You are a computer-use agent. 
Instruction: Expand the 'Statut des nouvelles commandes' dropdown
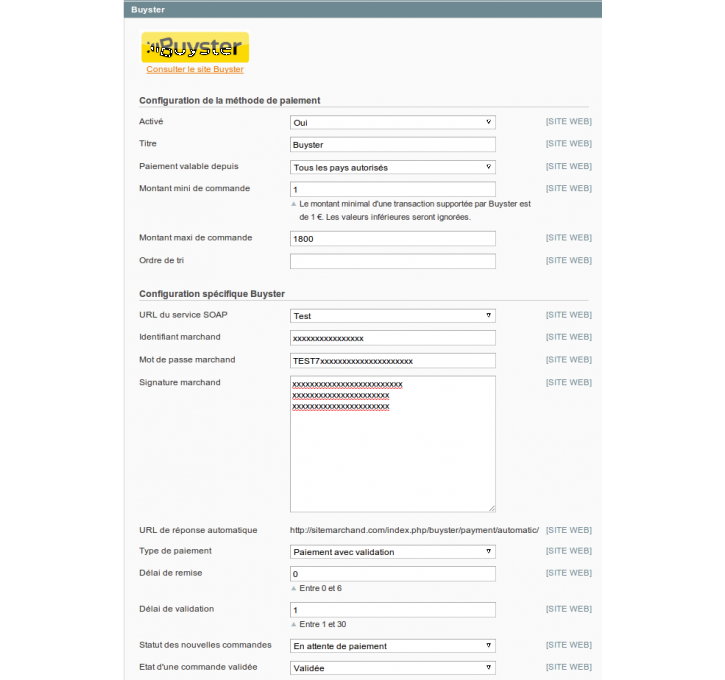click(x=393, y=646)
